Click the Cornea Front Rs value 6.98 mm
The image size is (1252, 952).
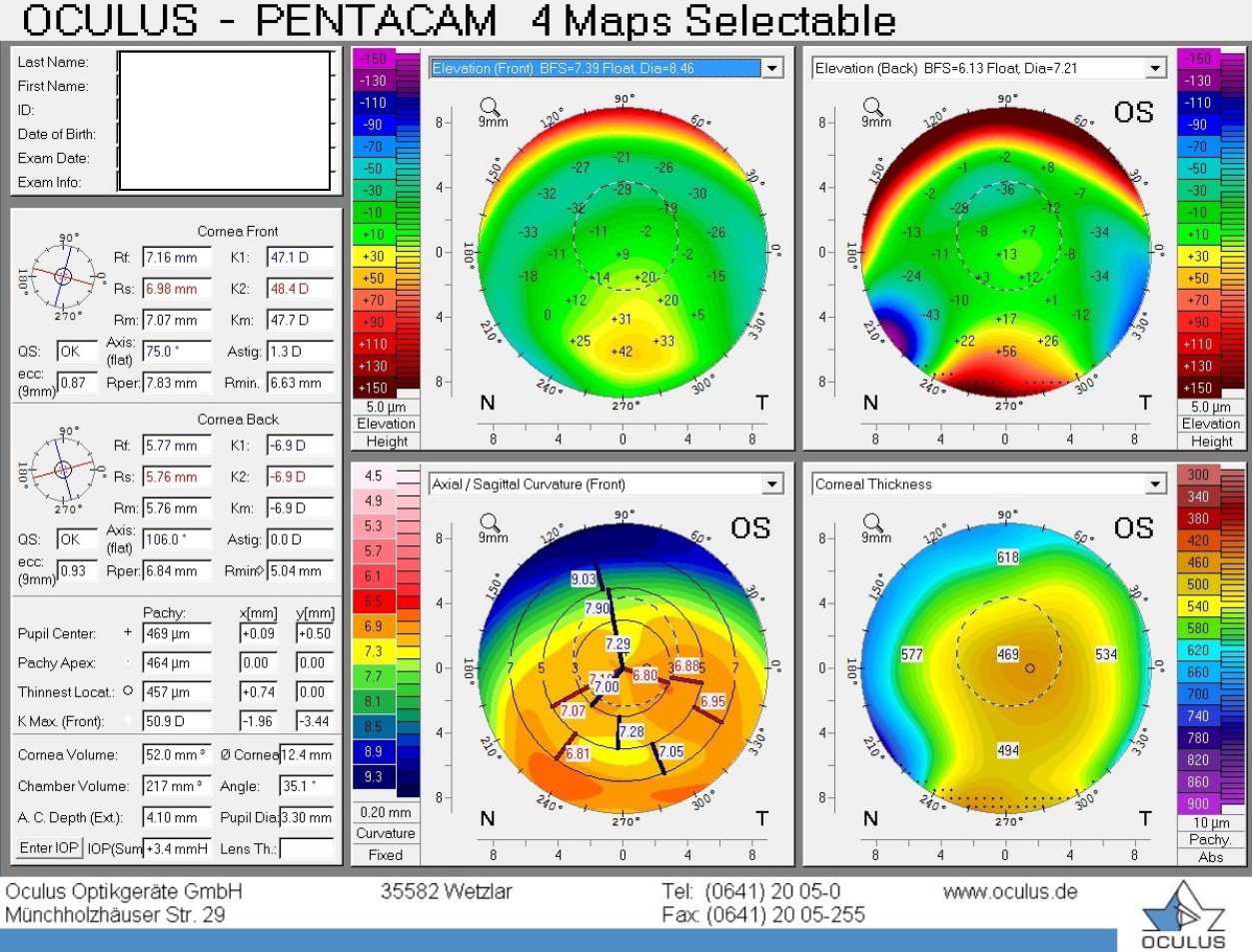point(177,289)
